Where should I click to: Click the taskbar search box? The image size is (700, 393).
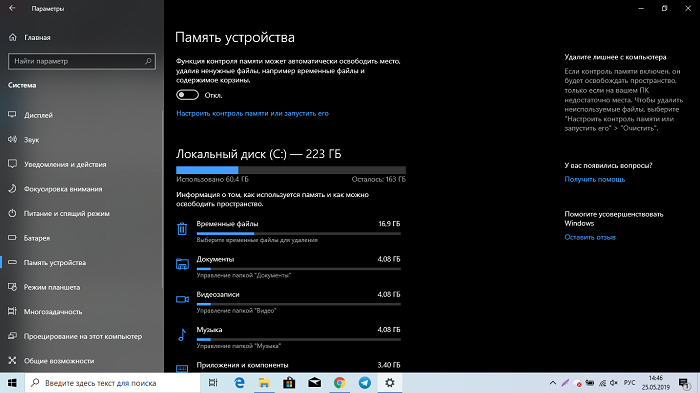click(112, 383)
